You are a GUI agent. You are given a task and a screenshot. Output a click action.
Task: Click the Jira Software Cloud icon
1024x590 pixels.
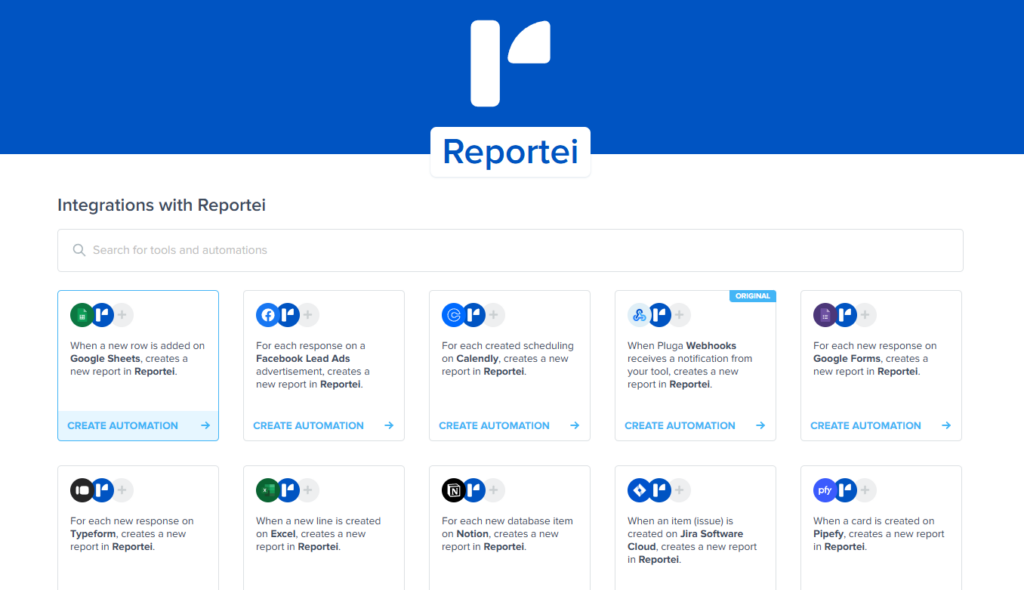tap(640, 490)
